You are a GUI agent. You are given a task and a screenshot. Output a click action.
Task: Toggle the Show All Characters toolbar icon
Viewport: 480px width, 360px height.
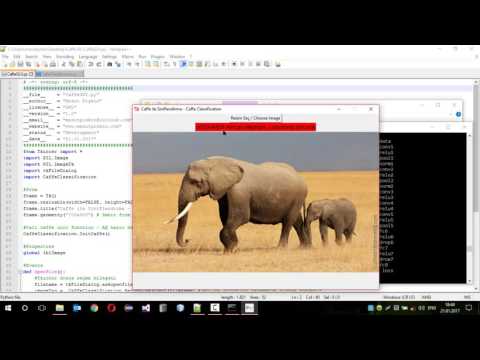[175, 64]
